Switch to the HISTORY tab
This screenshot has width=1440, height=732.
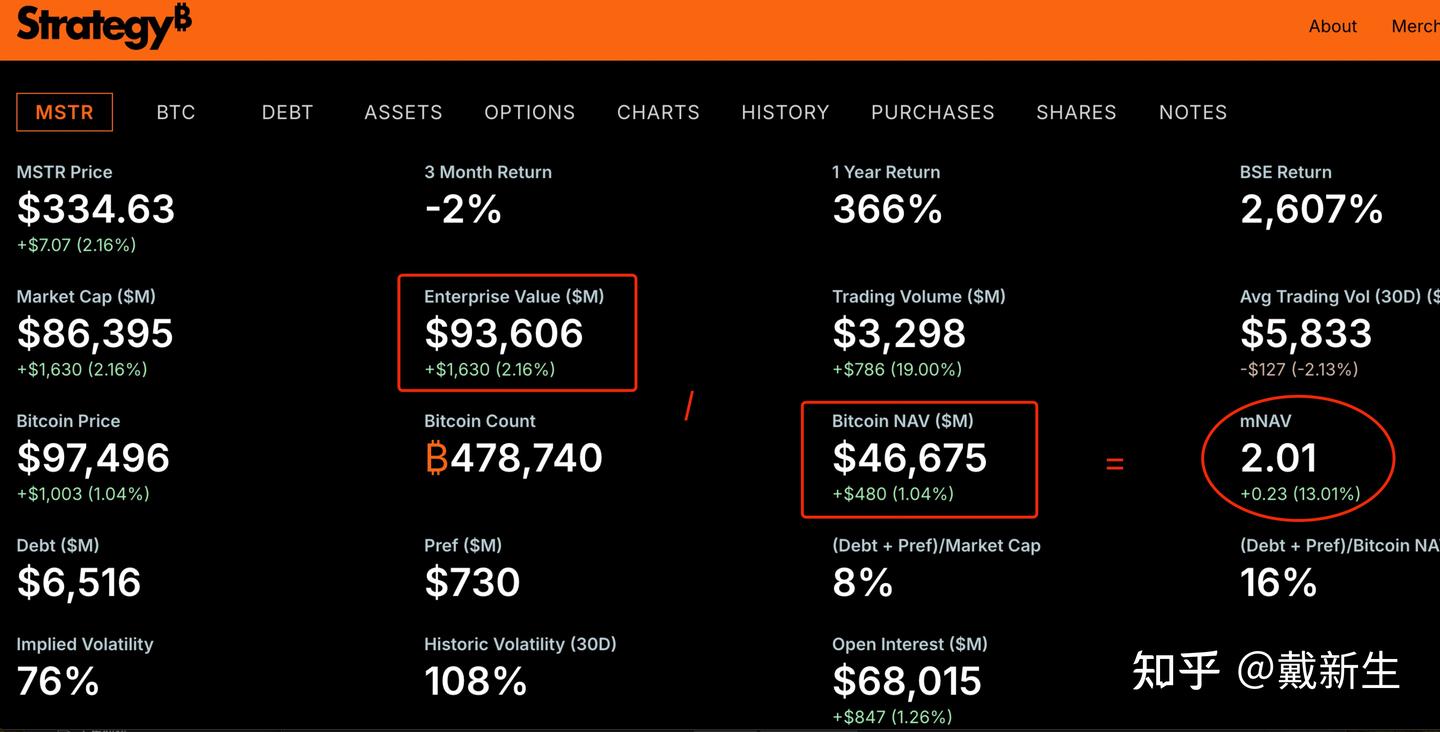785,112
